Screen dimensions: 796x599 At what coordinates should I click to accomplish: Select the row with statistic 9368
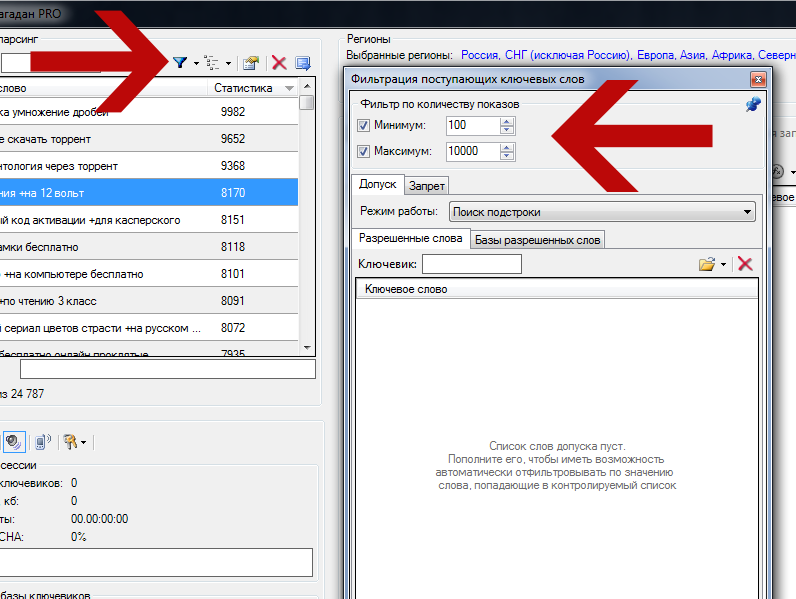149,165
